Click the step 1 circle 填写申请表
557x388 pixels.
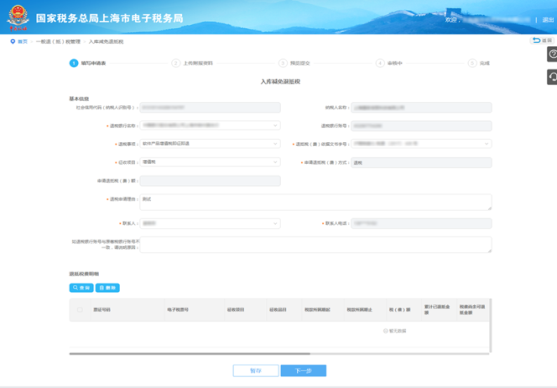coord(74,63)
